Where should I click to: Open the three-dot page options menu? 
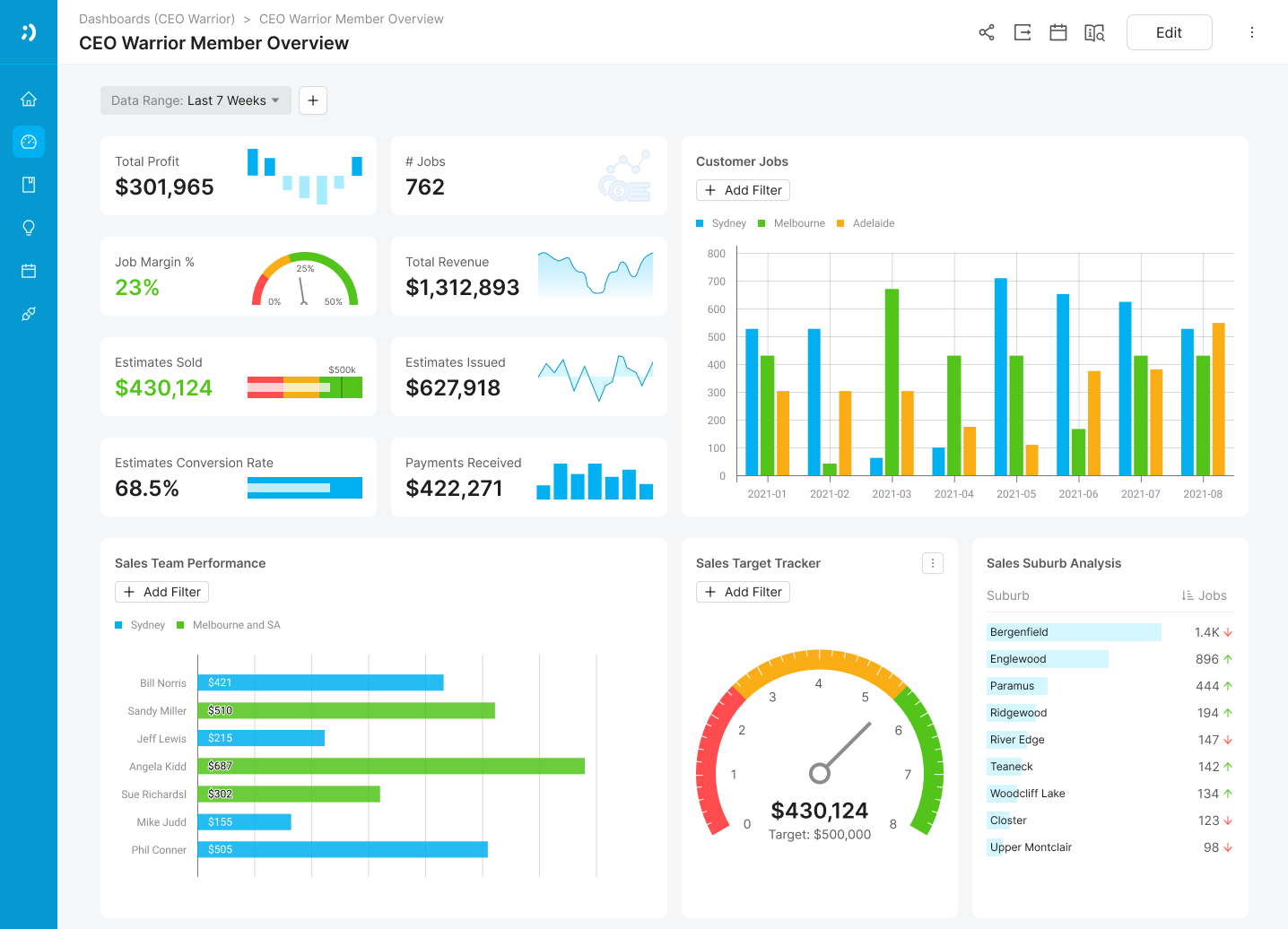[x=1252, y=33]
